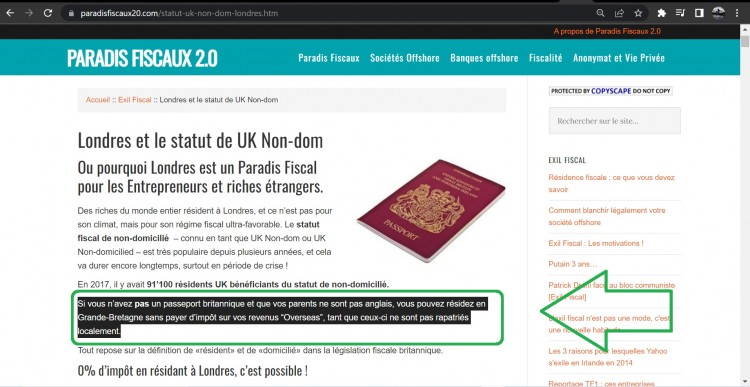
Task: Click the share page icon
Action: coord(619,13)
